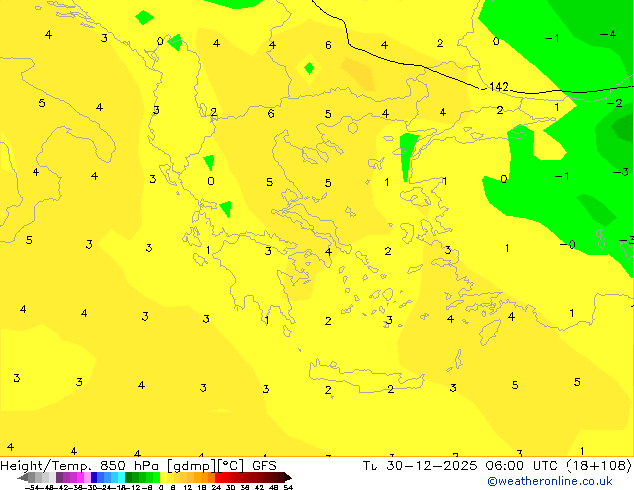Pick the magenta swatch in the color scale

(80, 477)
